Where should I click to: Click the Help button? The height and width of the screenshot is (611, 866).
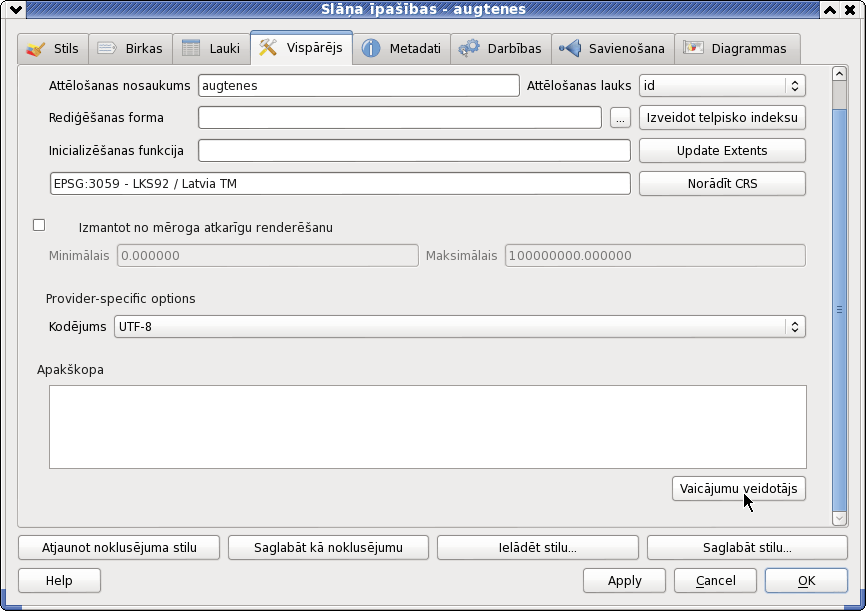pos(59,581)
